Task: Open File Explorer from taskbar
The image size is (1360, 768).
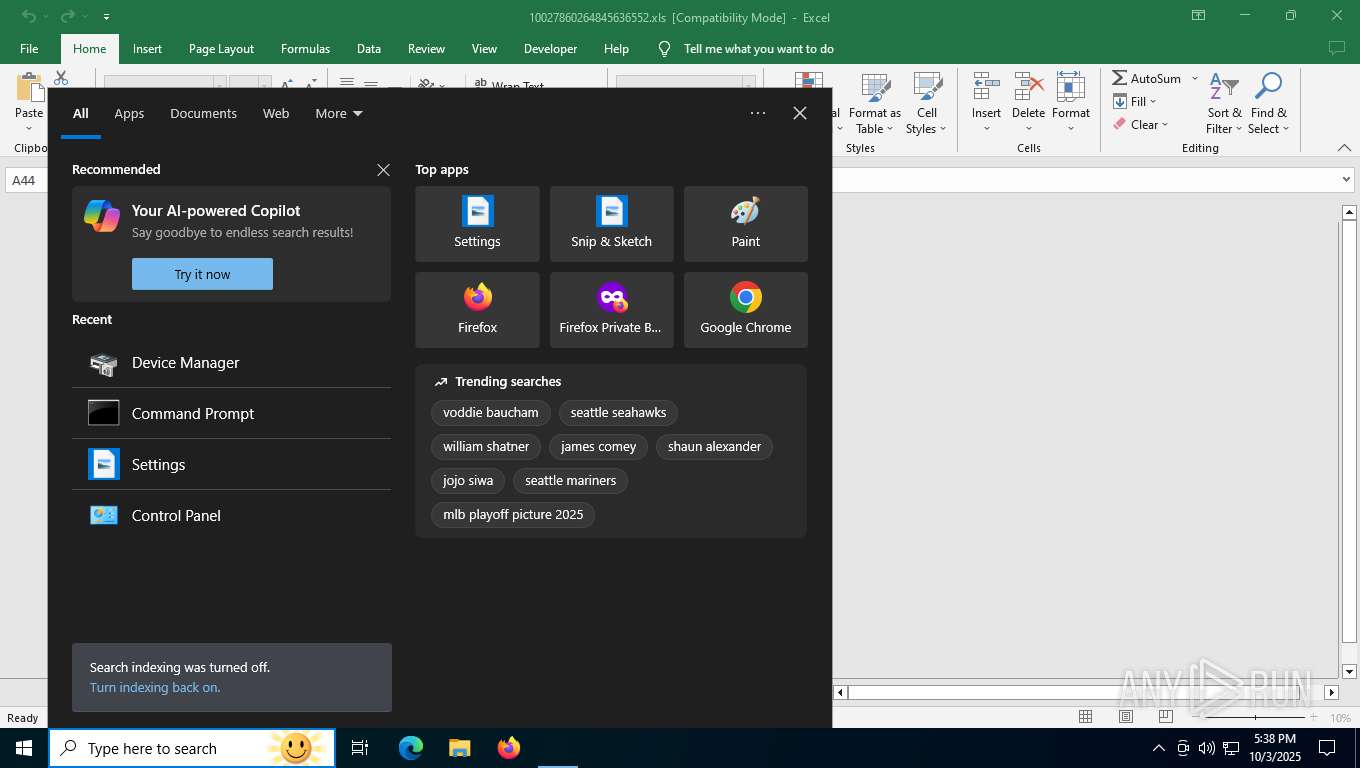Action: pos(460,748)
